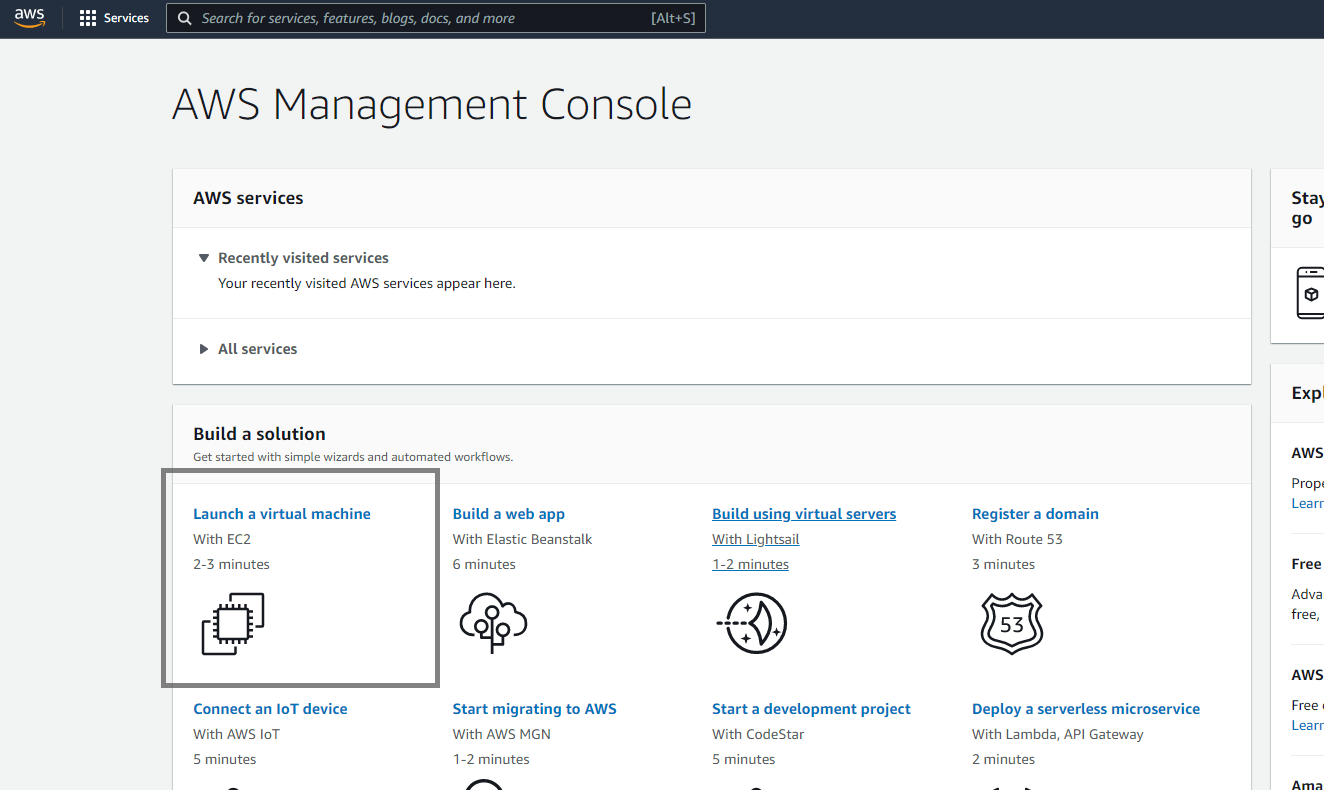Click the Route 53 shield icon
This screenshot has height=790, width=1324.
click(1012, 624)
